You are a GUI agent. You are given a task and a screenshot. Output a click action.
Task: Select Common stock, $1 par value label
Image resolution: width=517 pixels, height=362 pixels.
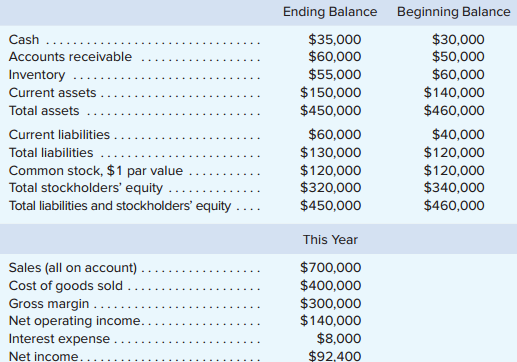96,171
